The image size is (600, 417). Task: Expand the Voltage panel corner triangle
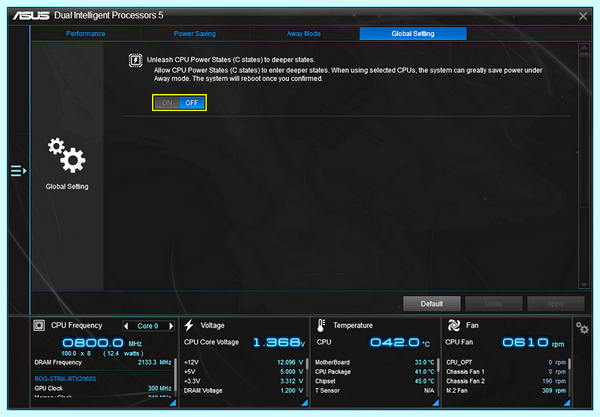coord(305,402)
